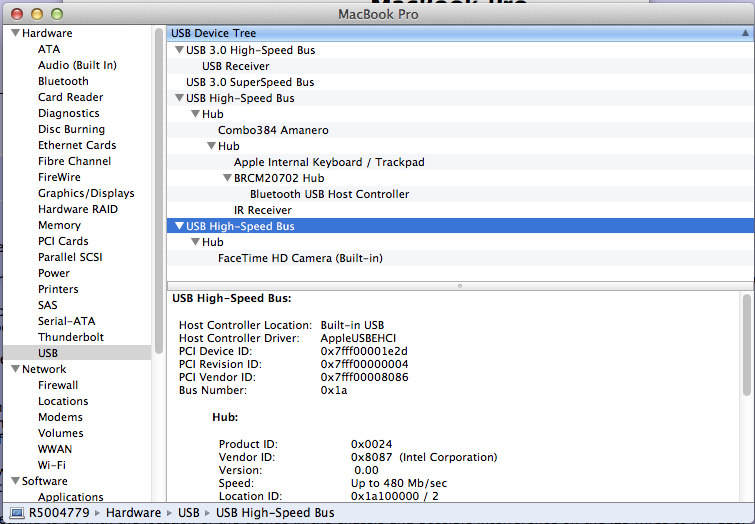Click the AppleUSBEHCI driver value
This screenshot has height=524, width=755.
pos(358,338)
